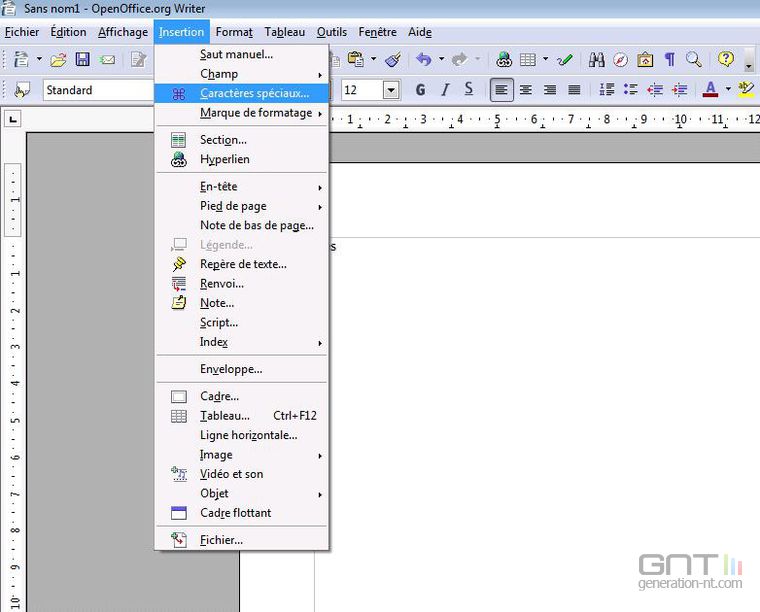Open the Édition menu
The height and width of the screenshot is (612, 760).
point(68,32)
